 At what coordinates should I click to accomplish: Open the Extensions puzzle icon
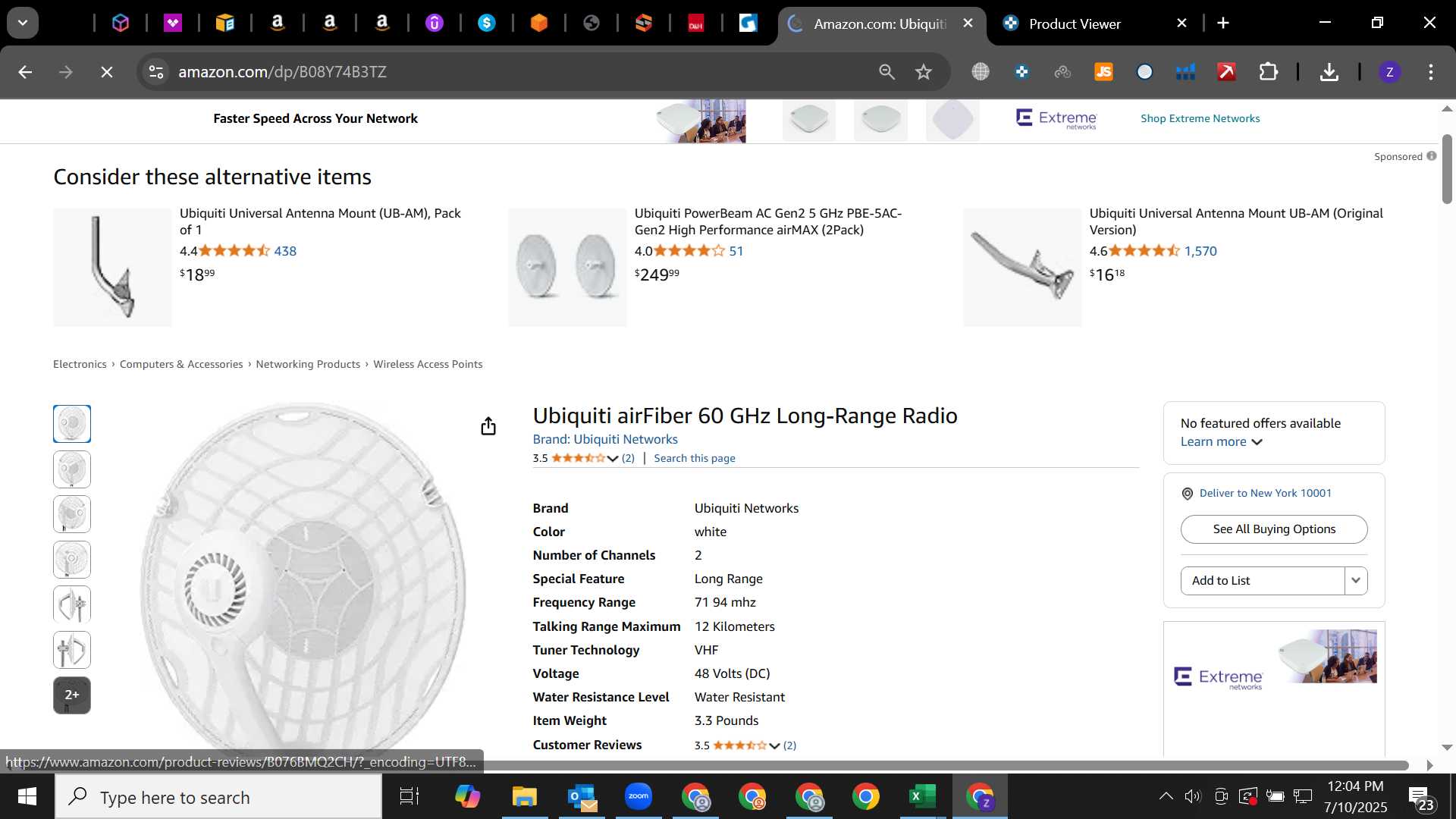click(x=1268, y=72)
